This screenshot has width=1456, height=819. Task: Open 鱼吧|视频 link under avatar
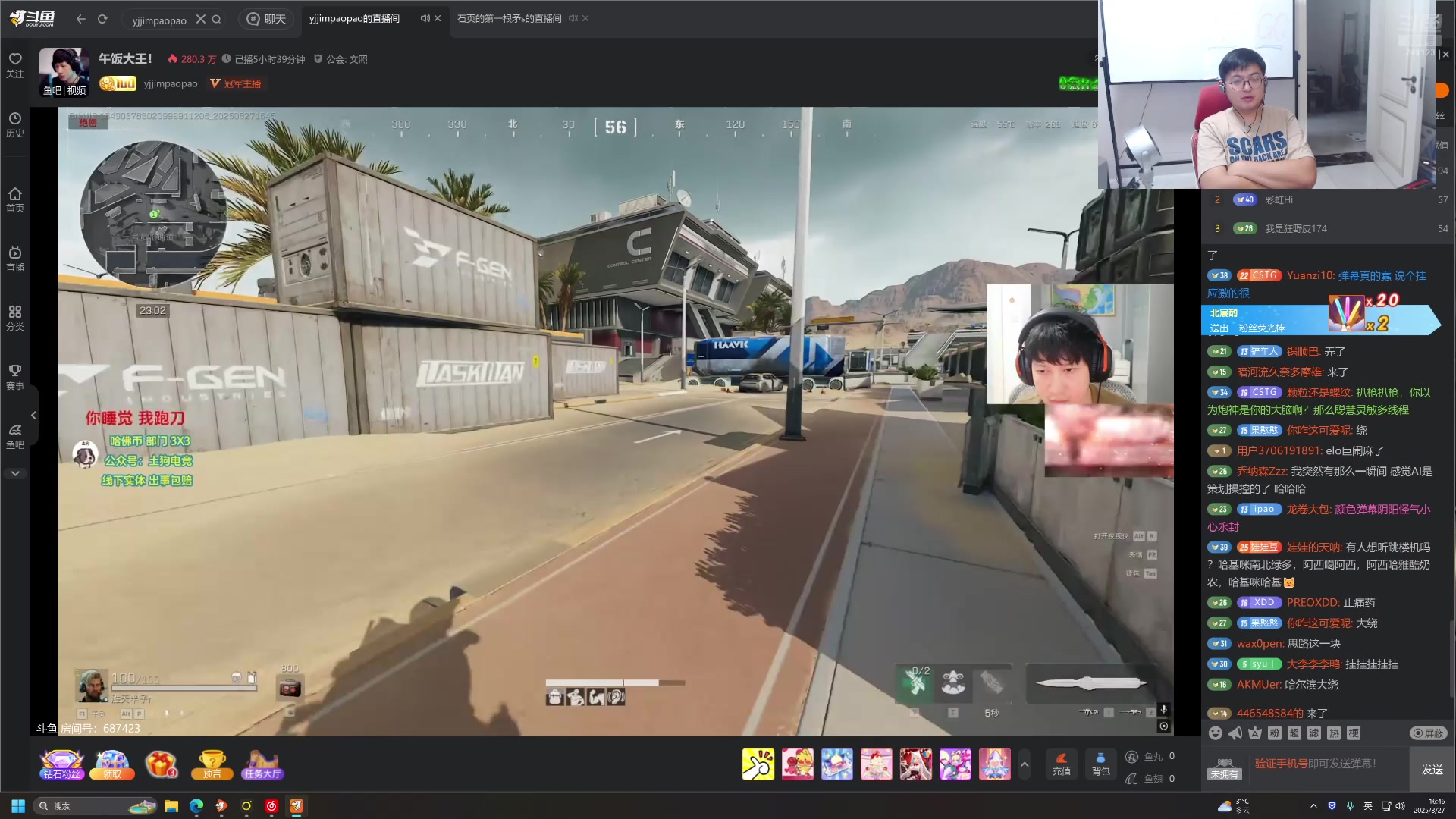[x=64, y=90]
